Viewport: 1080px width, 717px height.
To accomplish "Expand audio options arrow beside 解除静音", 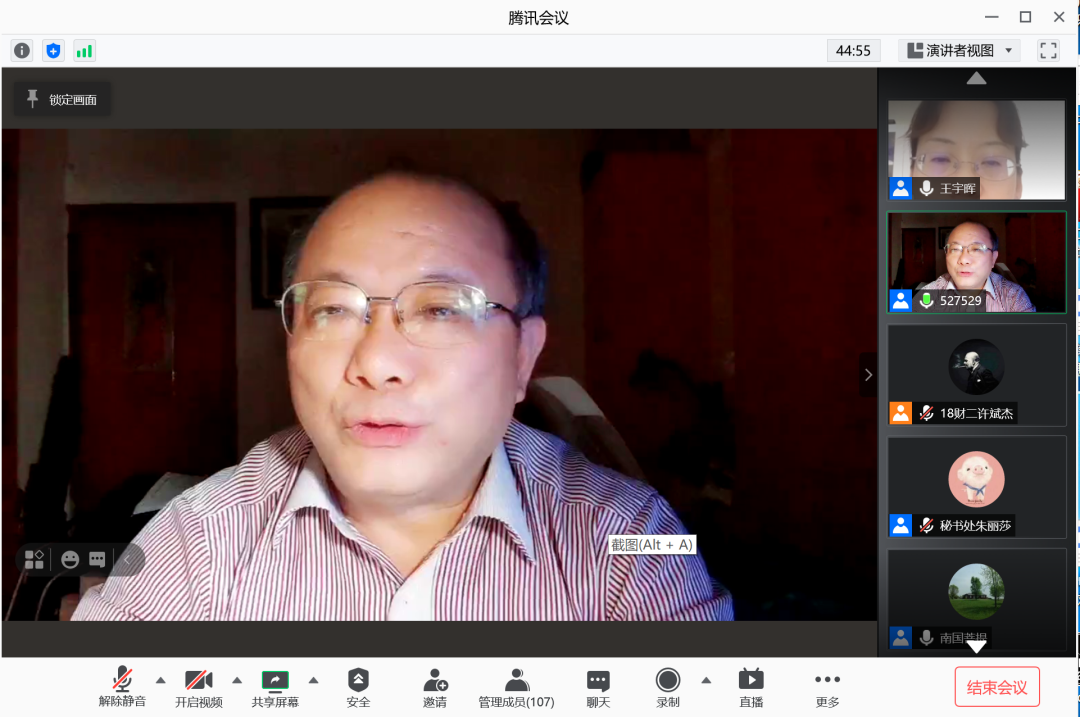I will point(161,680).
